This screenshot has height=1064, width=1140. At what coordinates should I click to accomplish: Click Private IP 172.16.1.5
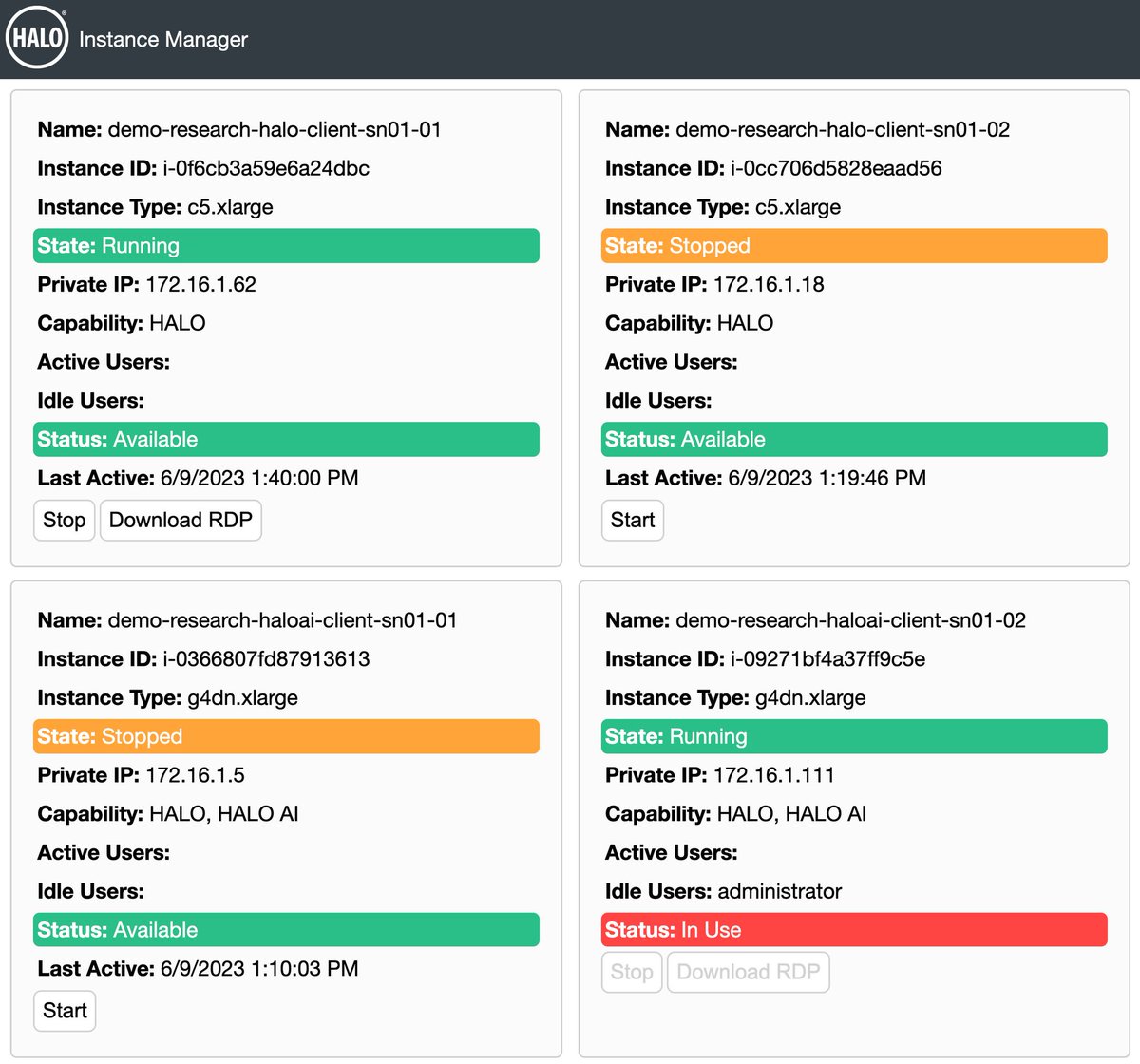point(141,775)
